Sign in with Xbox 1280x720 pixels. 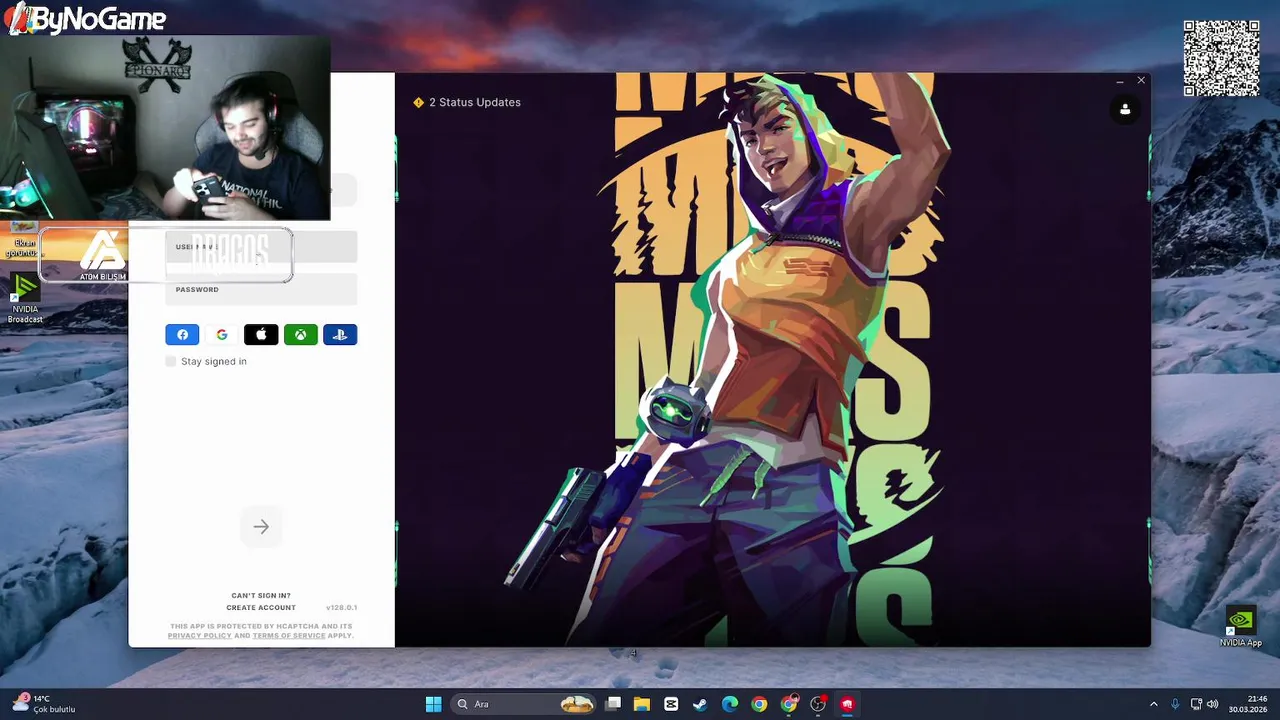coord(301,335)
